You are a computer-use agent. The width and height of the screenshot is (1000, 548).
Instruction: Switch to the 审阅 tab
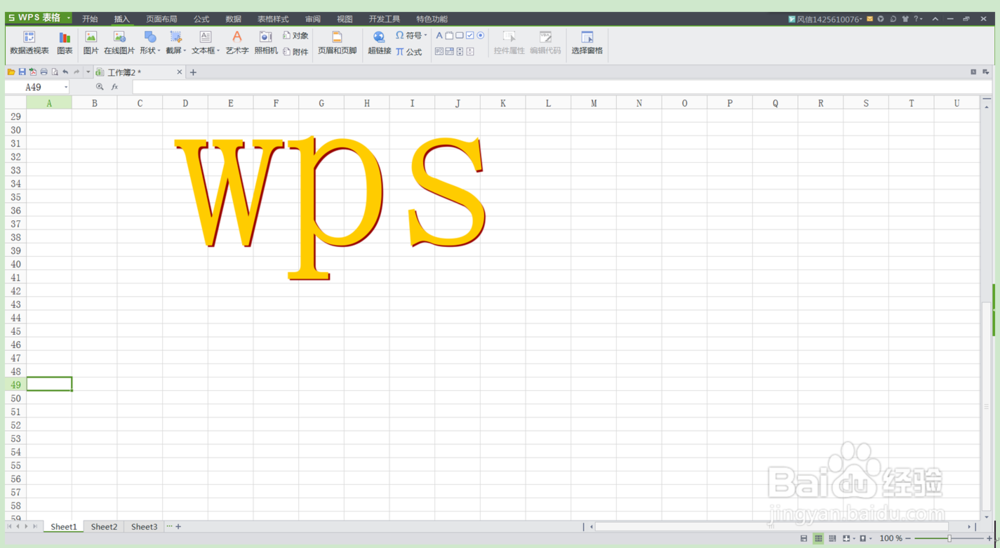[x=312, y=19]
